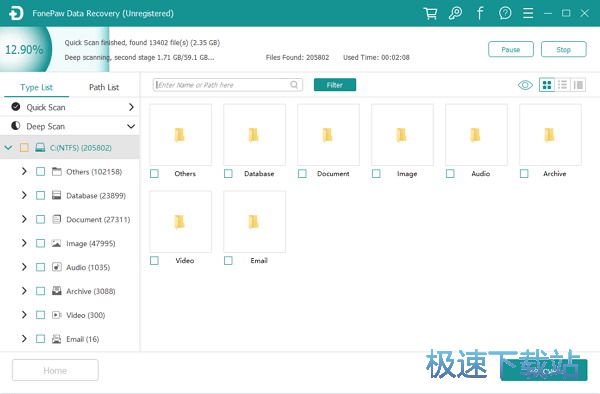Tick the Database thumbnail checkbox
This screenshot has height=394, width=600.
click(x=228, y=174)
